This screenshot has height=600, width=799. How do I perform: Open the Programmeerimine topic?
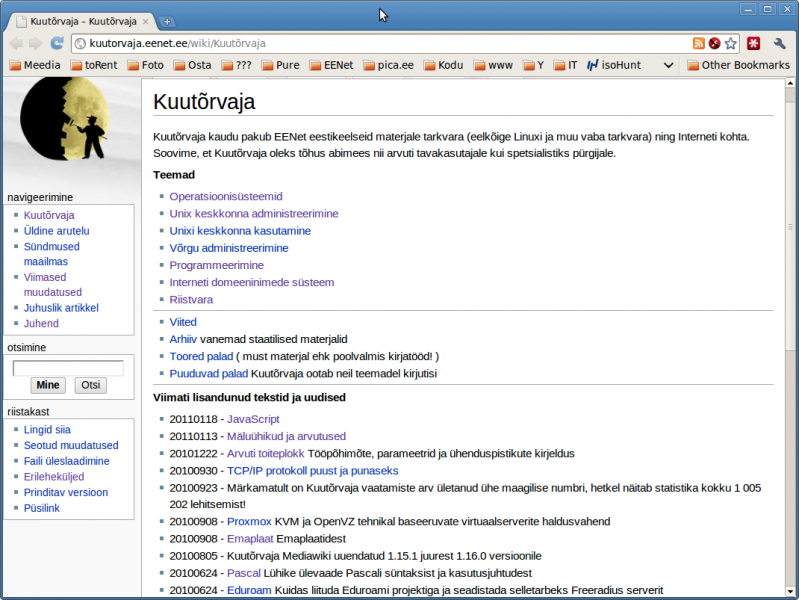point(217,265)
